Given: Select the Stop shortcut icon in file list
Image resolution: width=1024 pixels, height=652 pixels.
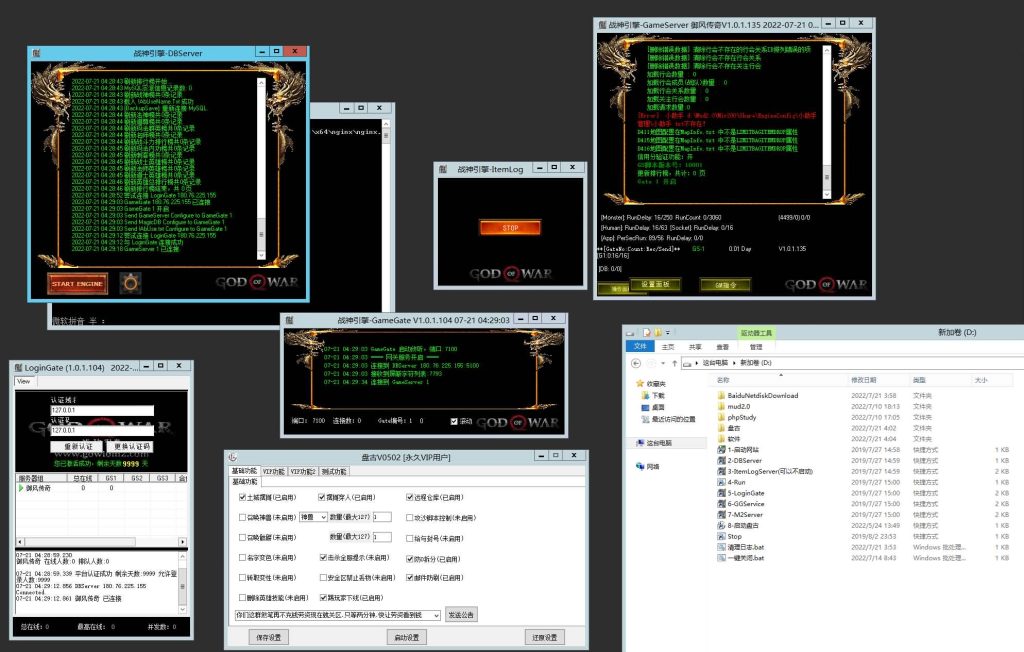Looking at the screenshot, I should point(721,536).
